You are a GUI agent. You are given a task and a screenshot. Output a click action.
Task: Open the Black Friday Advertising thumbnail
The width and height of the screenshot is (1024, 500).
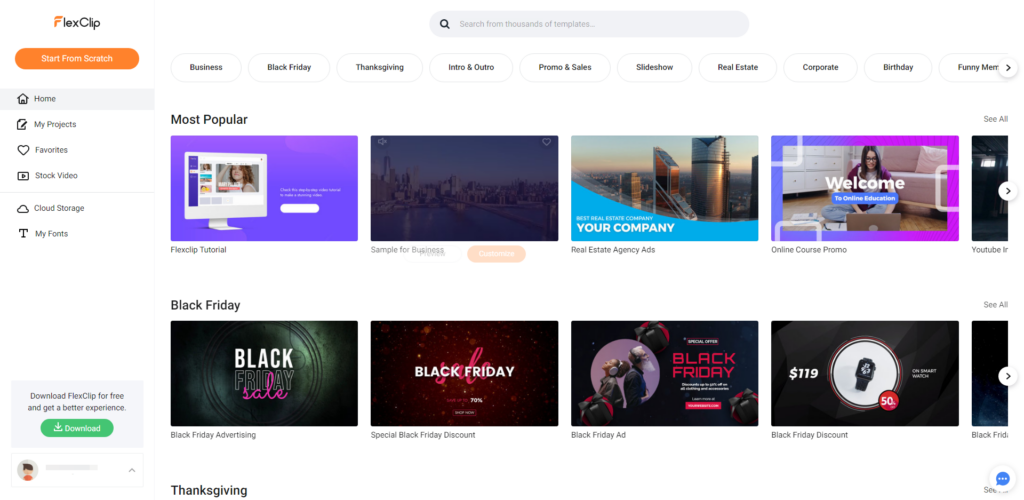click(x=264, y=374)
